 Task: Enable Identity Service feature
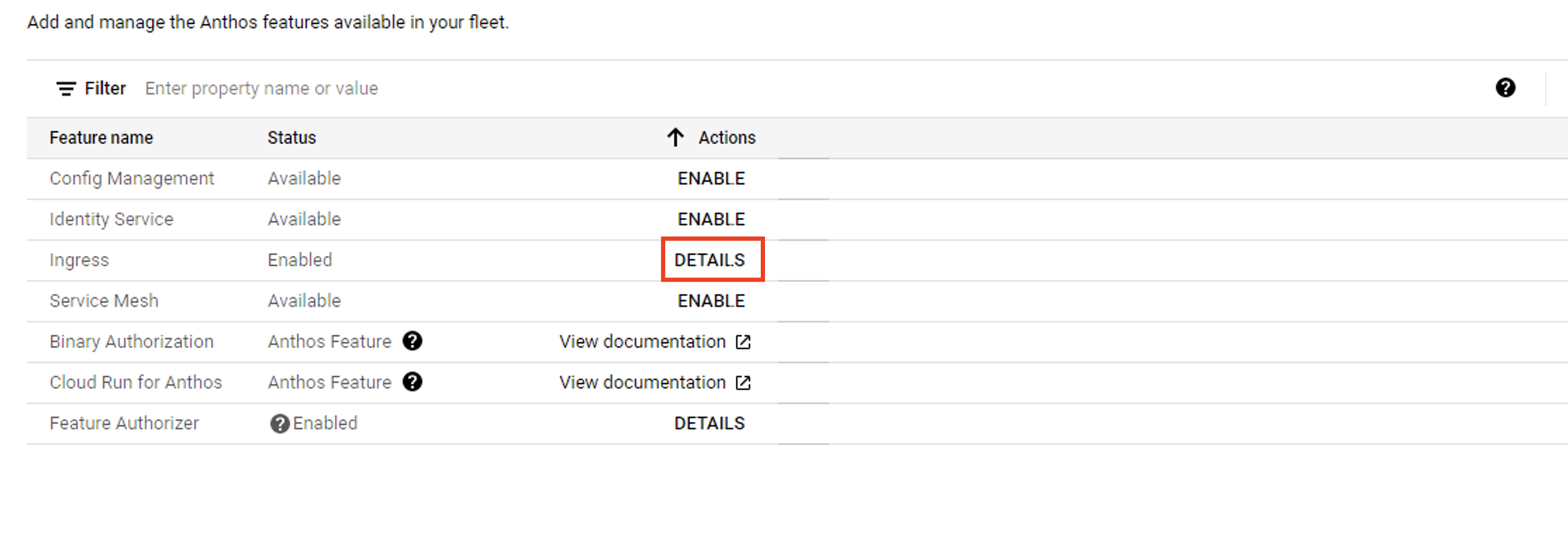pos(711,220)
